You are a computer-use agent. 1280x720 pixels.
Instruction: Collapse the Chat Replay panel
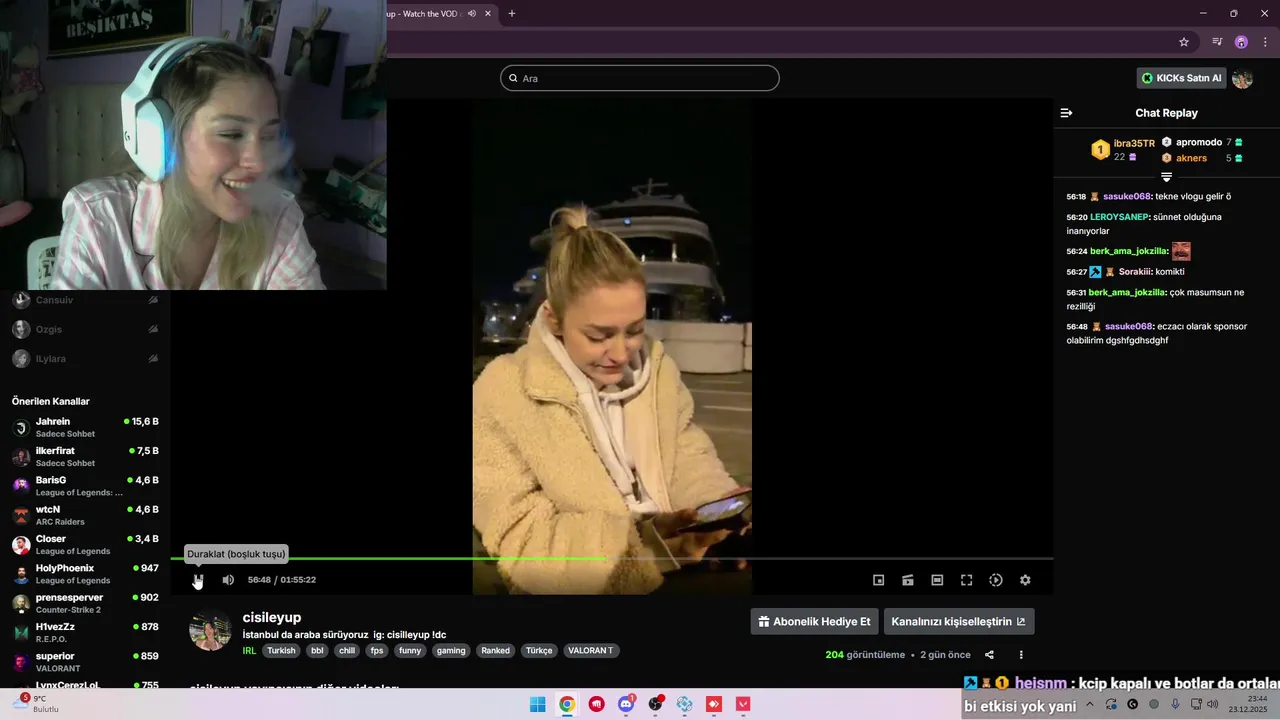pyautogui.click(x=1066, y=113)
